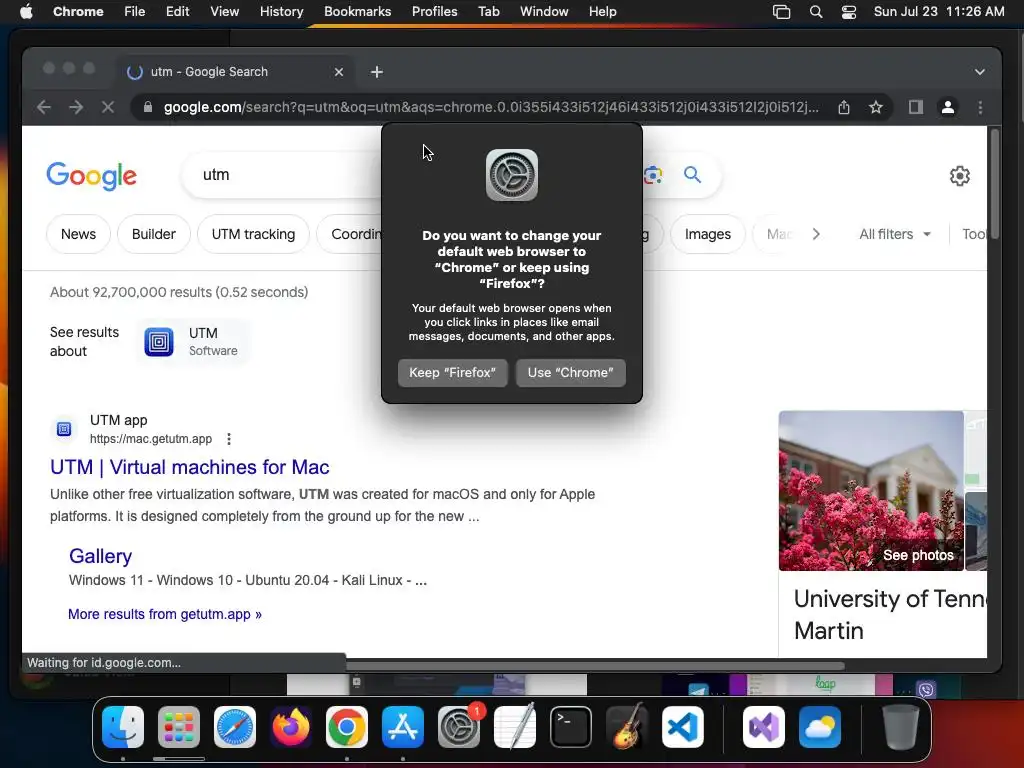Viewport: 1024px width, 768px height.
Task: Close the utm - Google Search tab
Action: 338,72
